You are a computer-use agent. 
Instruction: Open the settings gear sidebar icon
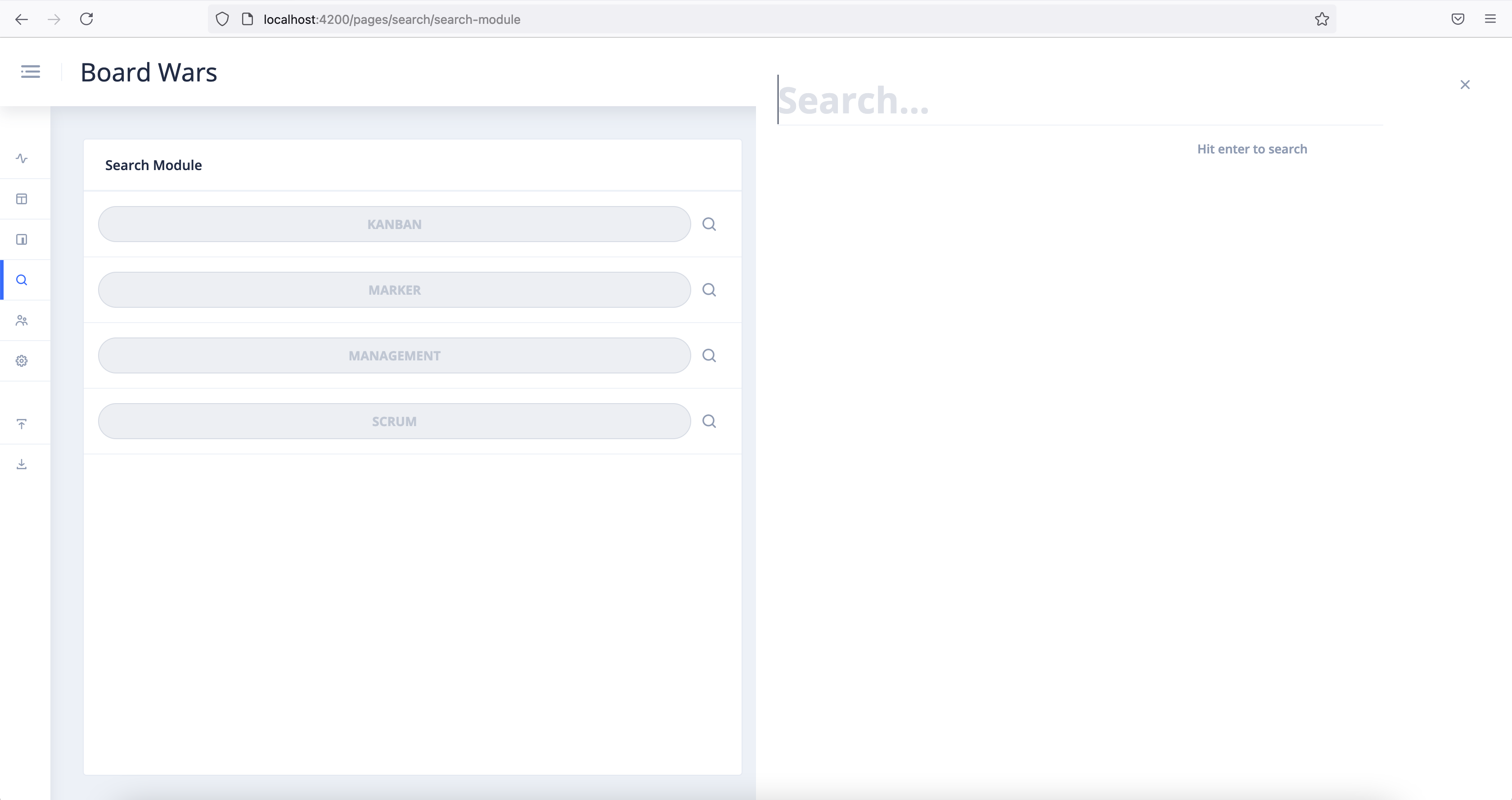[22, 361]
